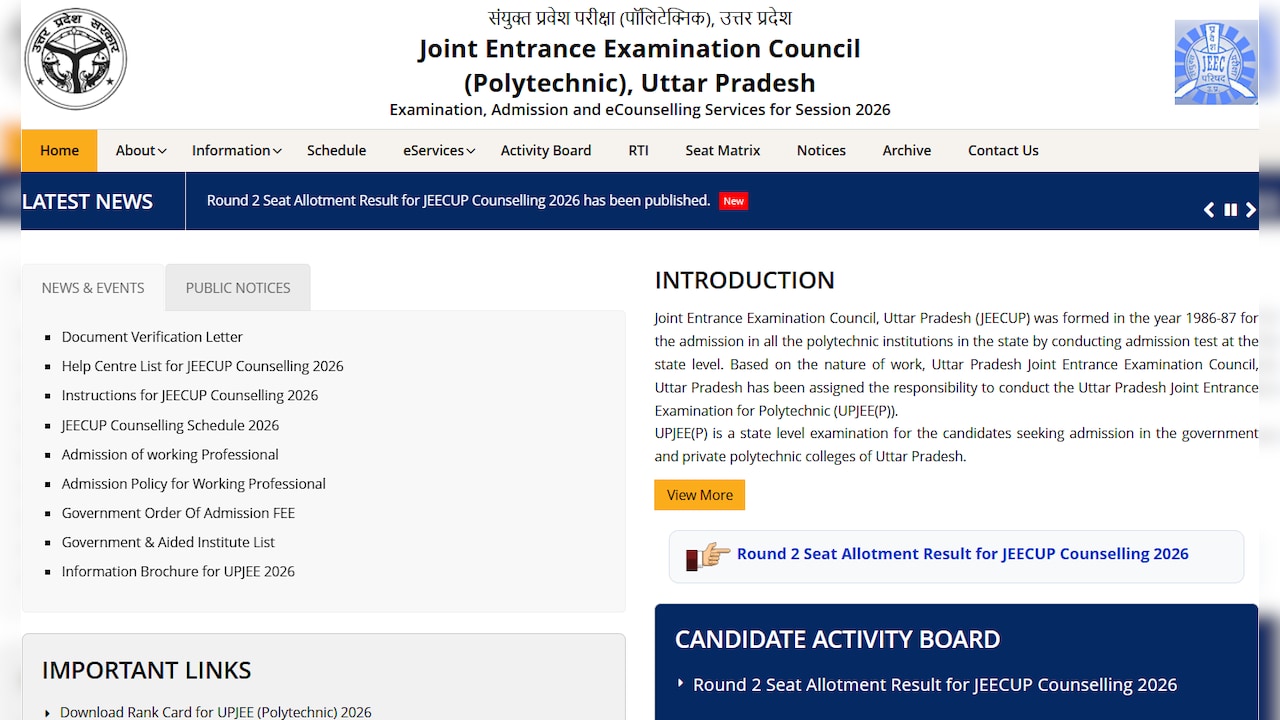Image resolution: width=1280 pixels, height=720 pixels.
Task: Open Download Rank Card for UPJEE 2026
Action: point(216,712)
